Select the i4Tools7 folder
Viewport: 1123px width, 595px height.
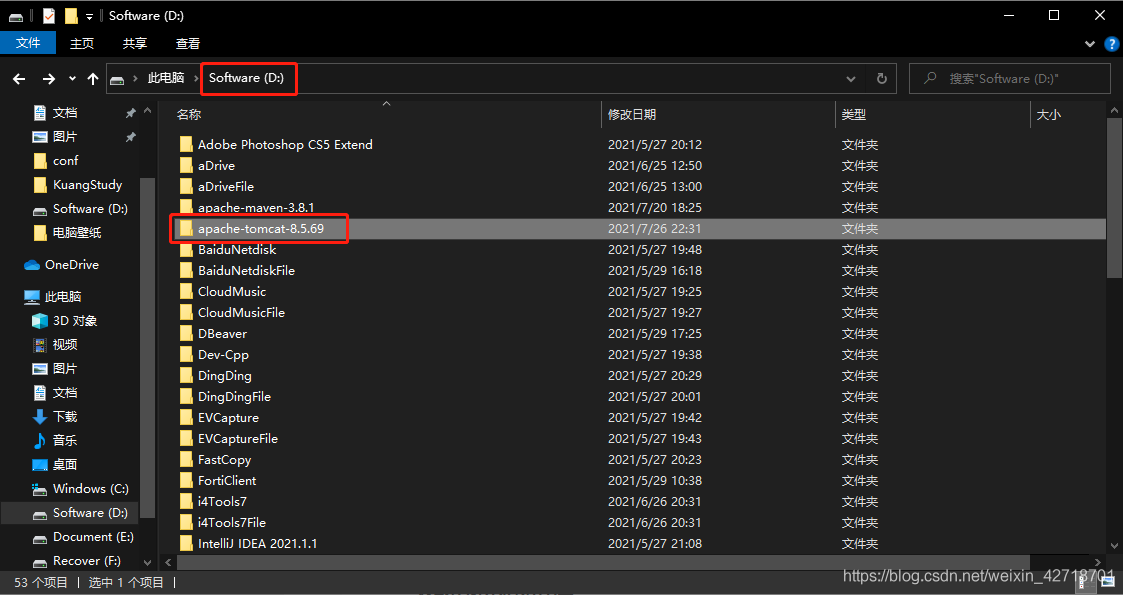pyautogui.click(x=222, y=502)
